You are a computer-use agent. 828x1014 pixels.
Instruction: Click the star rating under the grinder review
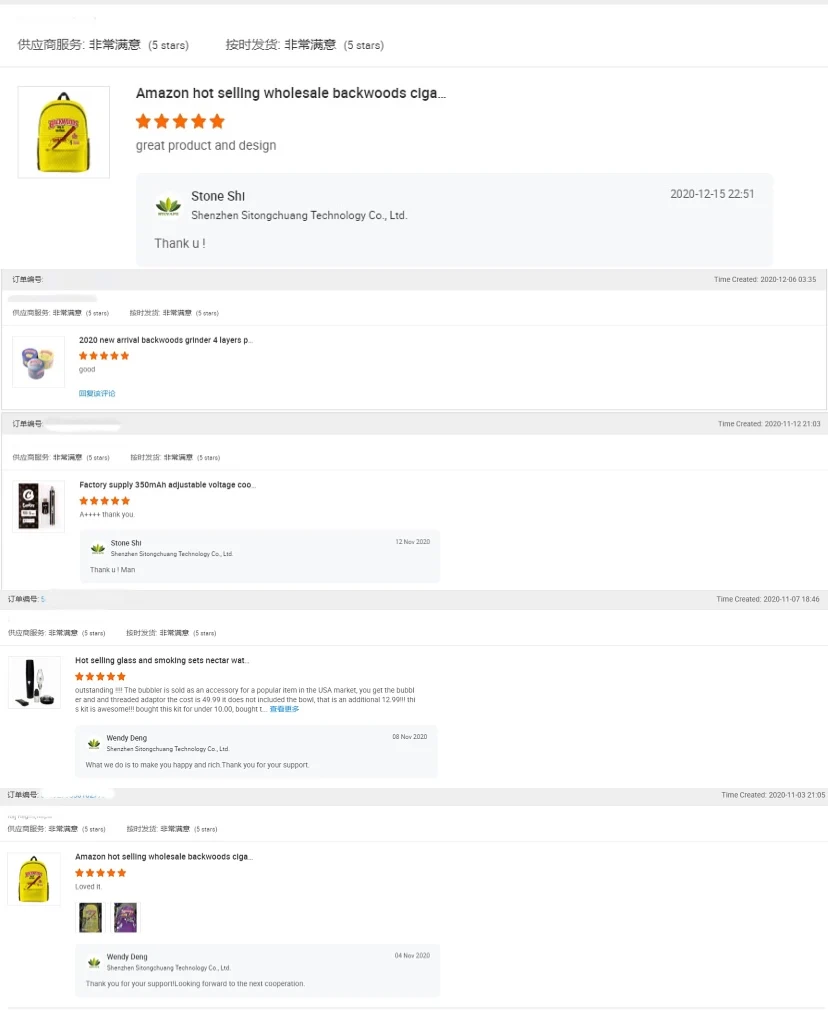coord(104,355)
